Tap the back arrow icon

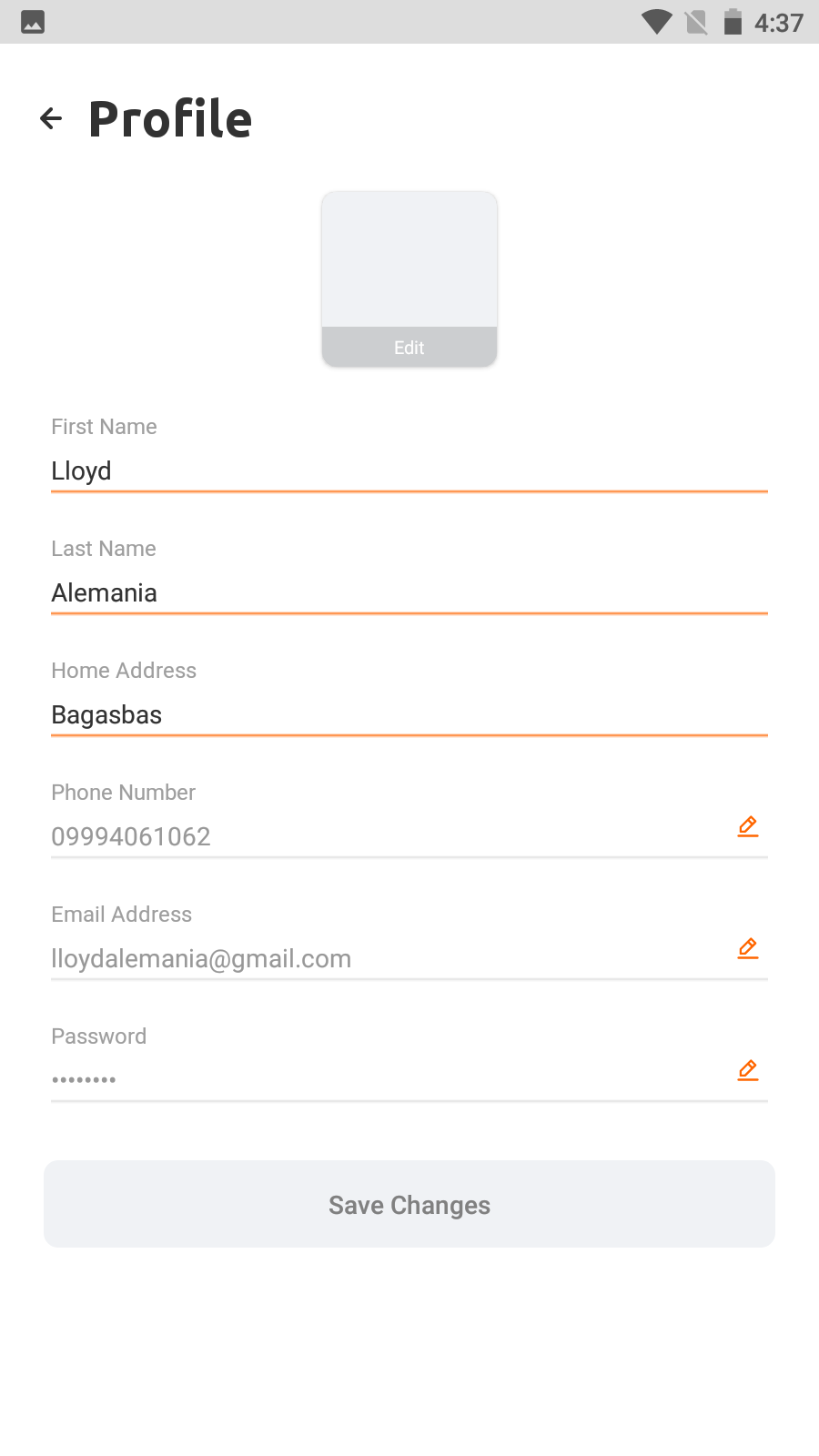coord(51,118)
